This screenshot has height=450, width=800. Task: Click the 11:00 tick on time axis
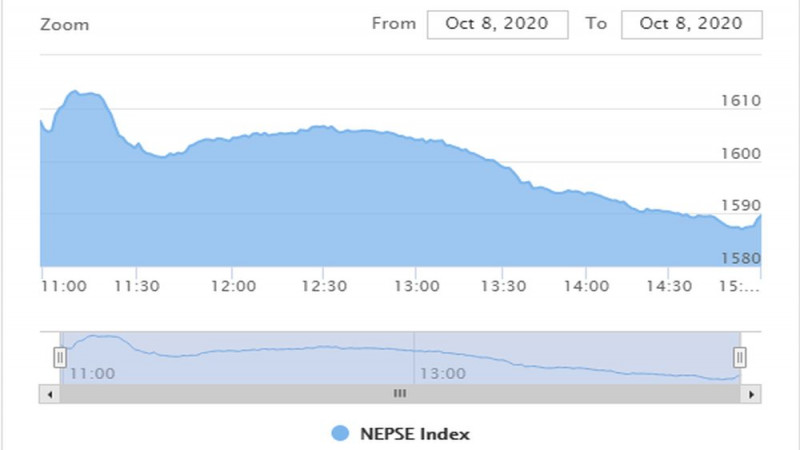(x=64, y=286)
